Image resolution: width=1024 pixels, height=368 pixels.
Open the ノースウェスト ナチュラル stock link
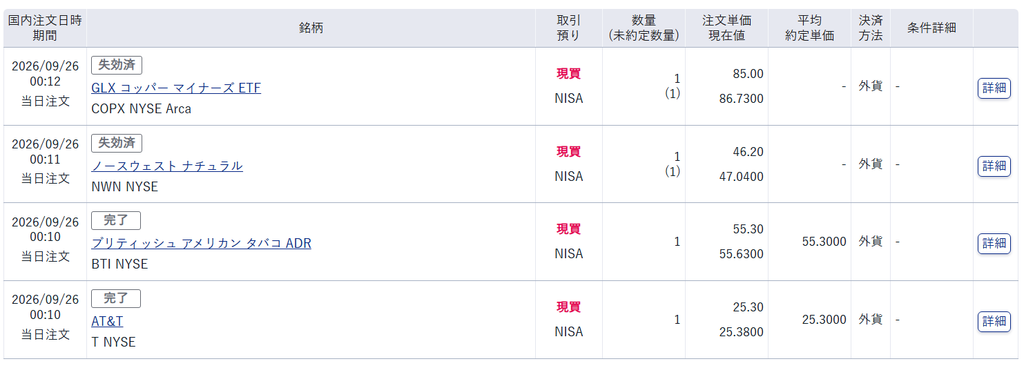click(x=167, y=166)
